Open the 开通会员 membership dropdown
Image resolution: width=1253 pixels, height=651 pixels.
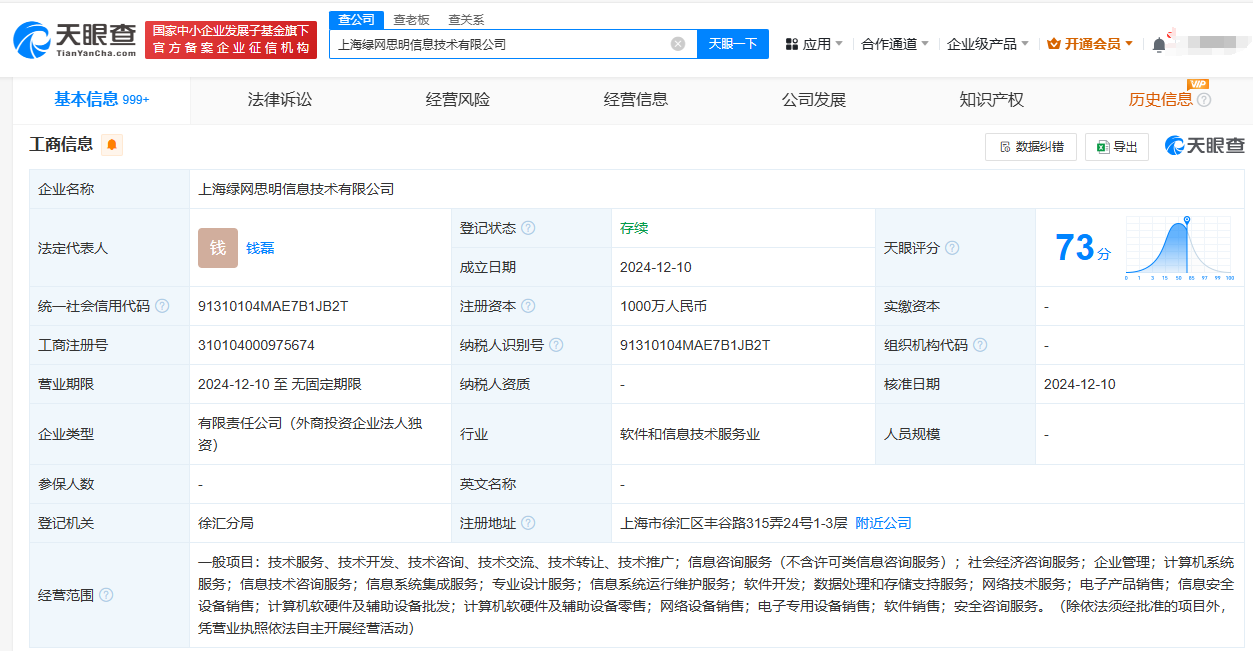point(1090,44)
